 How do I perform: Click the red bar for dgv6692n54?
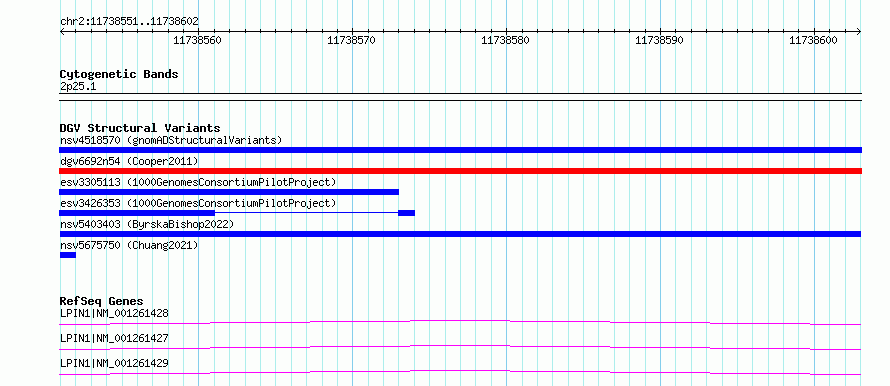tap(460, 171)
